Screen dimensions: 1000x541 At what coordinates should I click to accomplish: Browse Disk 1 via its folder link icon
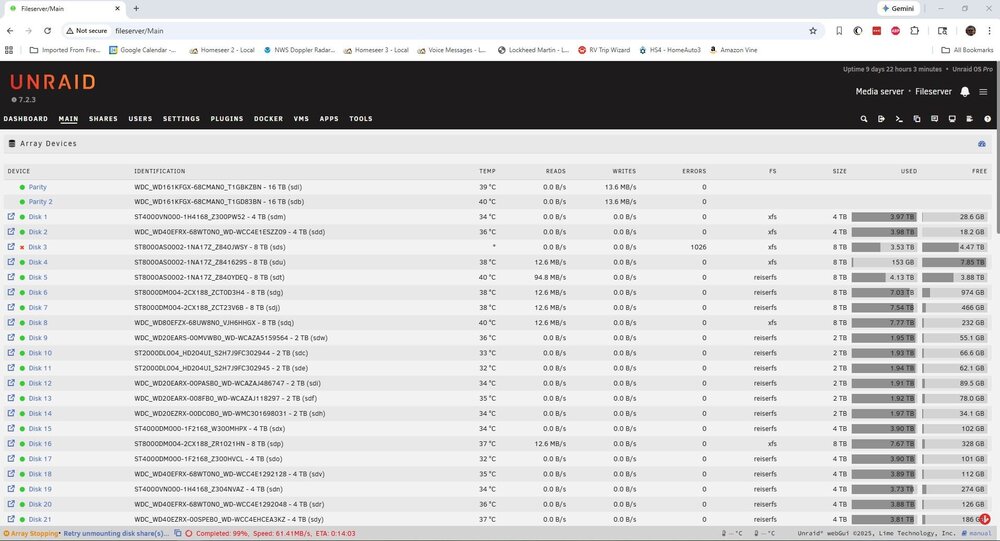pyautogui.click(x=11, y=216)
